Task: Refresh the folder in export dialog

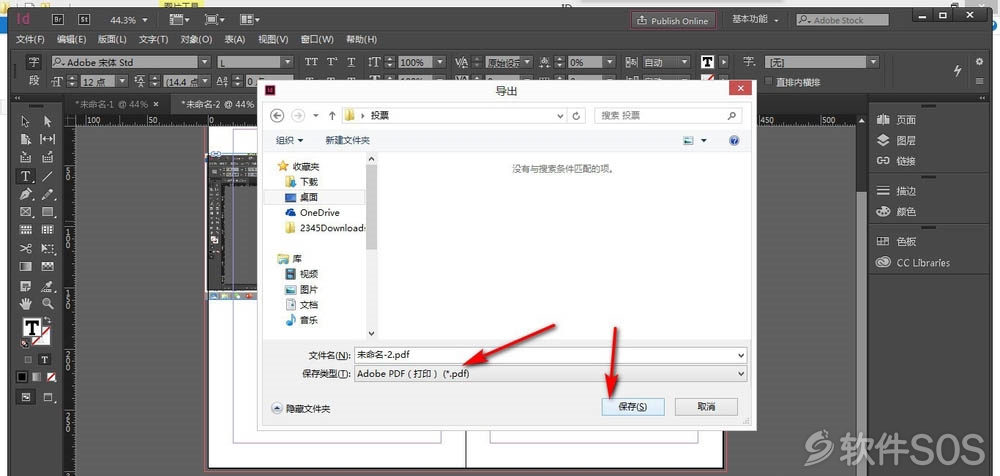Action: pos(576,115)
